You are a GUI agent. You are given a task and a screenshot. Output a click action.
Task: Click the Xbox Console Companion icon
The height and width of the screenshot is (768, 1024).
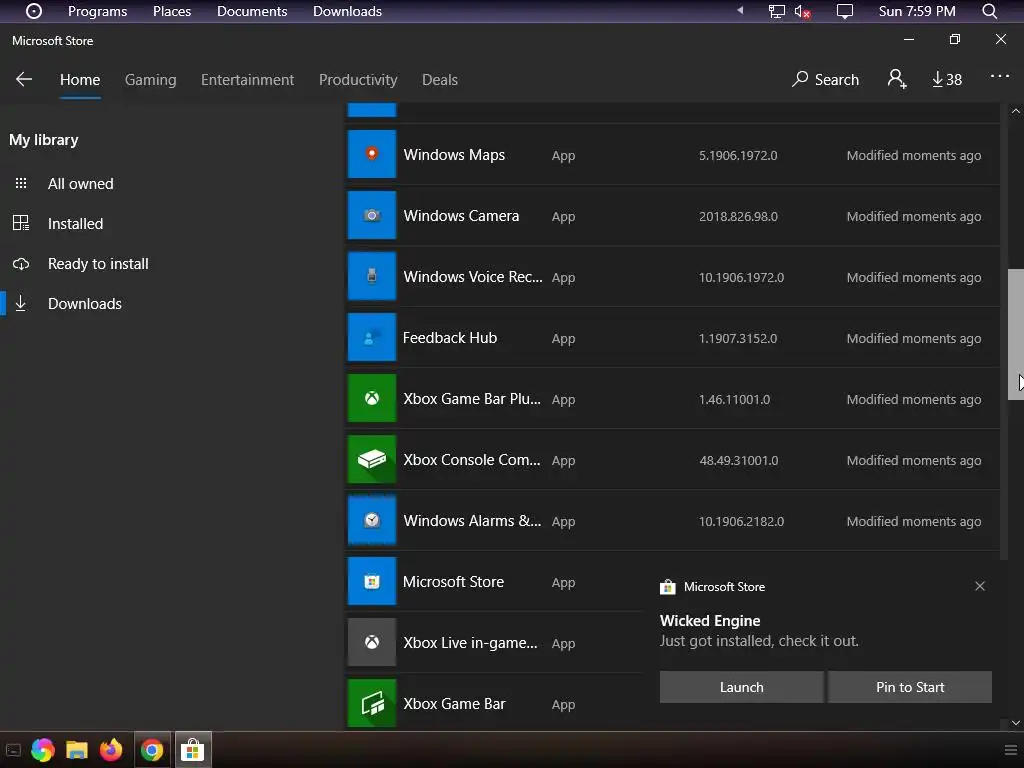click(372, 459)
